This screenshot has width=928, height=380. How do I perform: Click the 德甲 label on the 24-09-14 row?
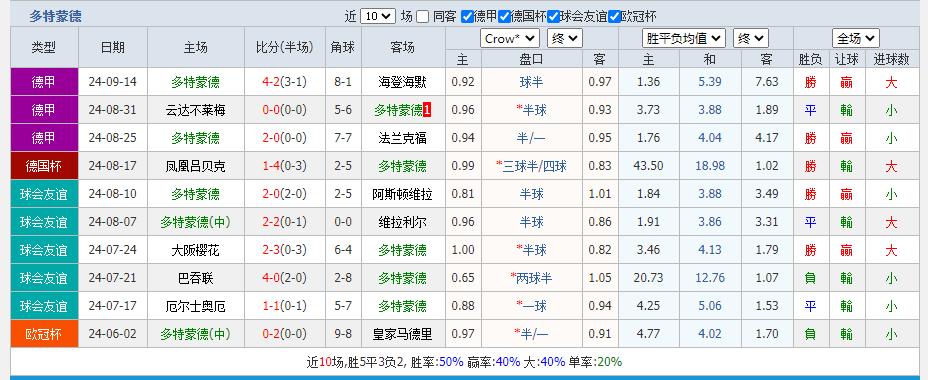tap(44, 82)
